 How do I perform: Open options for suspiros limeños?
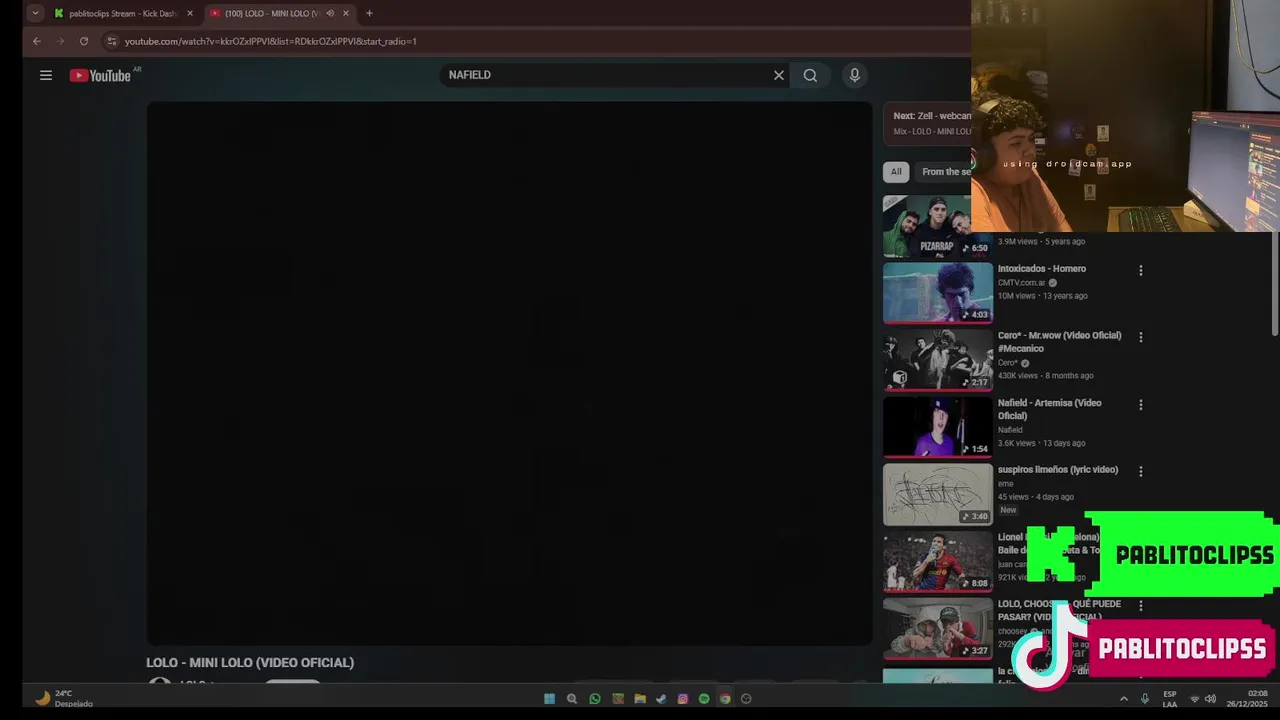tap(1141, 471)
